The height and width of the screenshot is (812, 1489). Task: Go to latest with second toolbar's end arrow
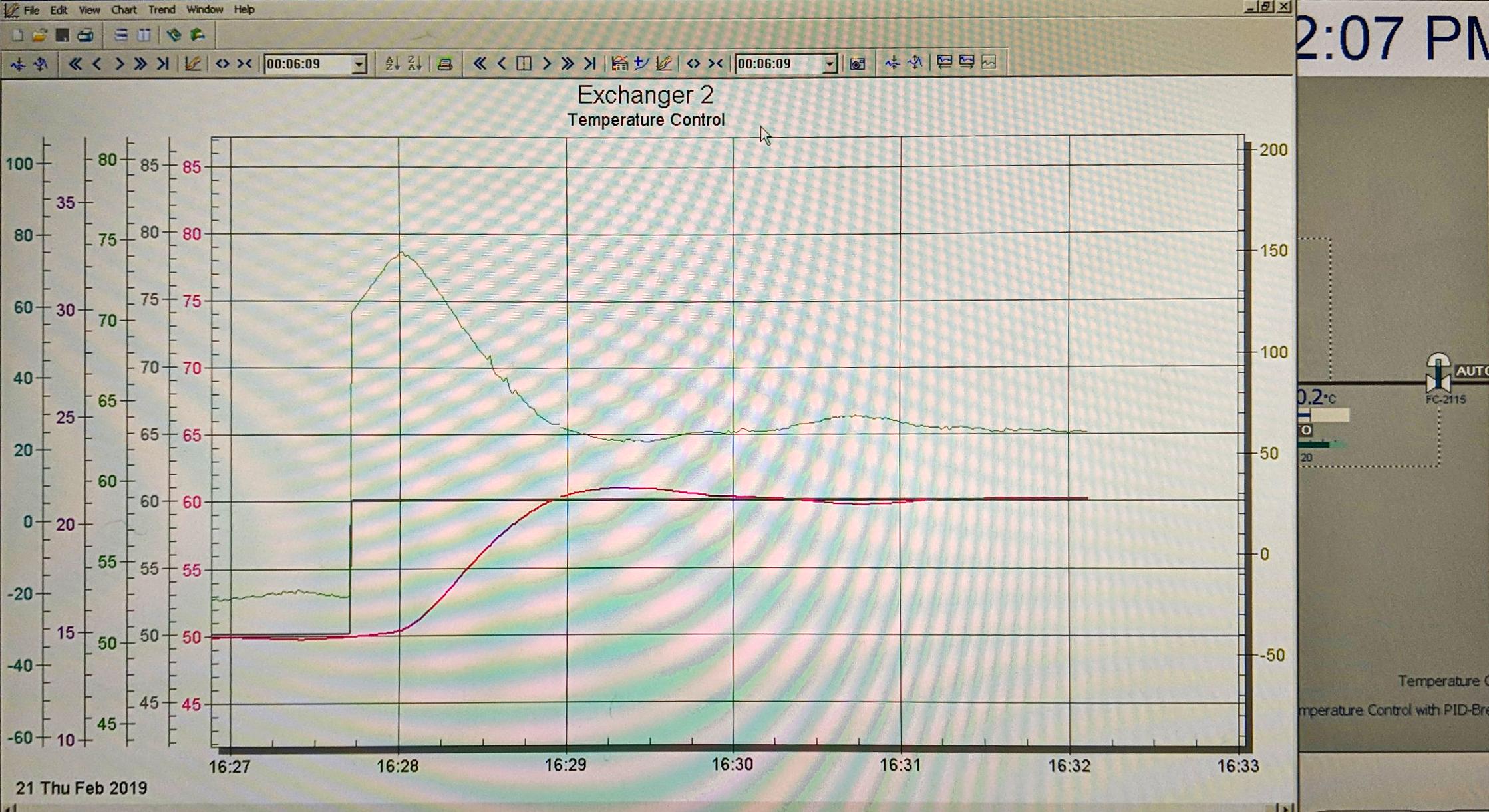click(x=589, y=64)
